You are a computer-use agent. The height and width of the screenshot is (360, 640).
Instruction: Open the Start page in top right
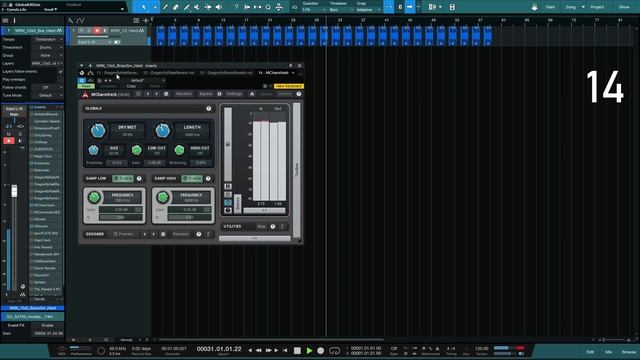point(550,7)
